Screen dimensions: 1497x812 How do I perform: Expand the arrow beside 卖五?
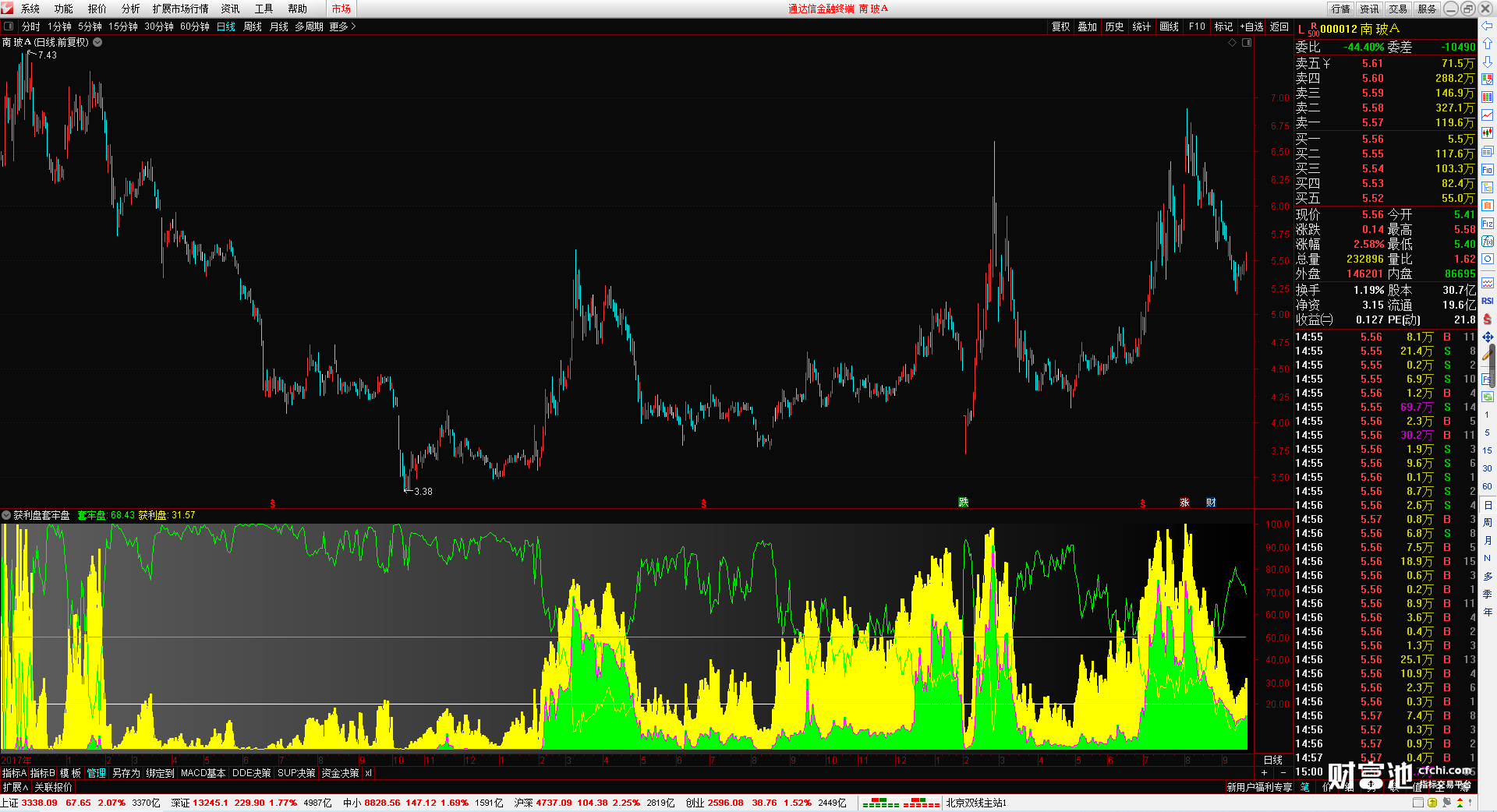click(1326, 63)
